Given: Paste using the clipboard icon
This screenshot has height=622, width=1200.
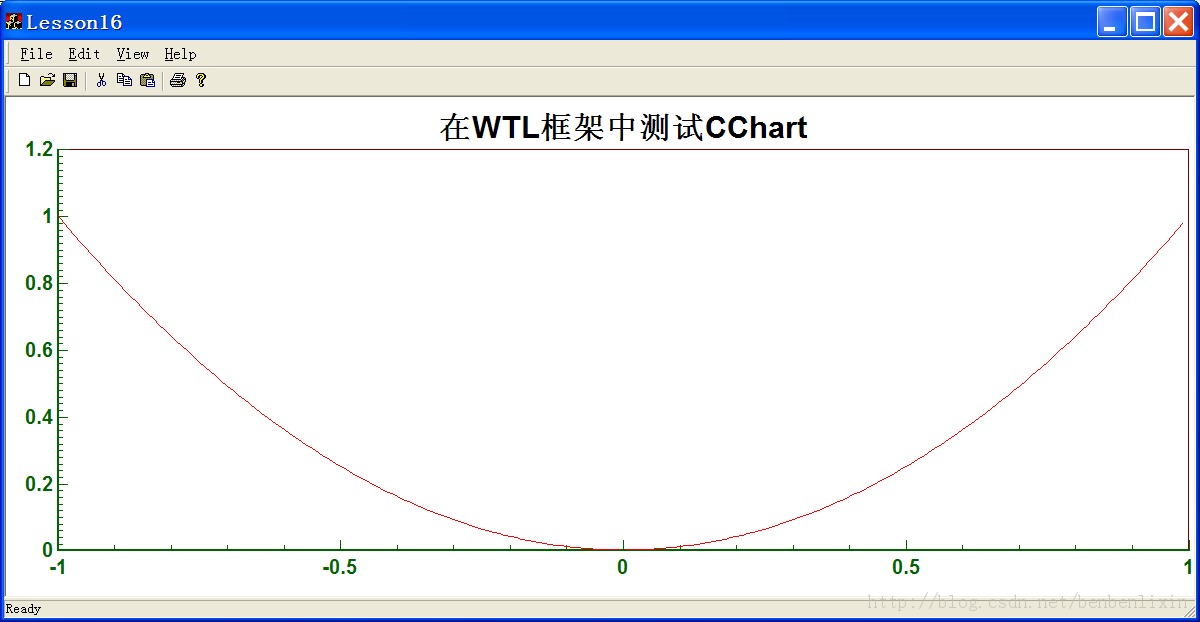Looking at the screenshot, I should [x=146, y=80].
